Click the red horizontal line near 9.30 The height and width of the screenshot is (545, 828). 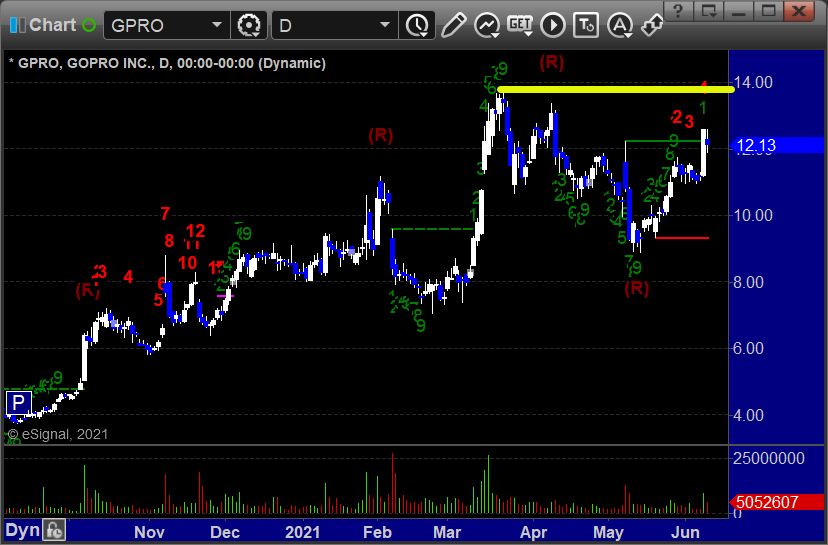682,238
